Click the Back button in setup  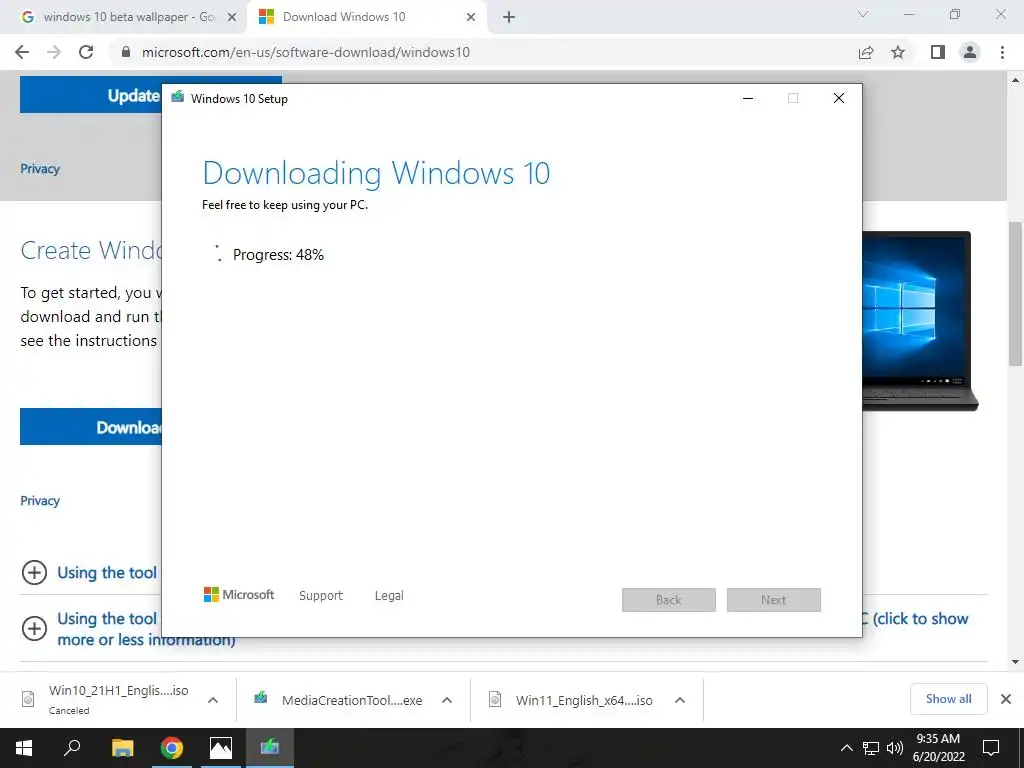[x=669, y=600]
